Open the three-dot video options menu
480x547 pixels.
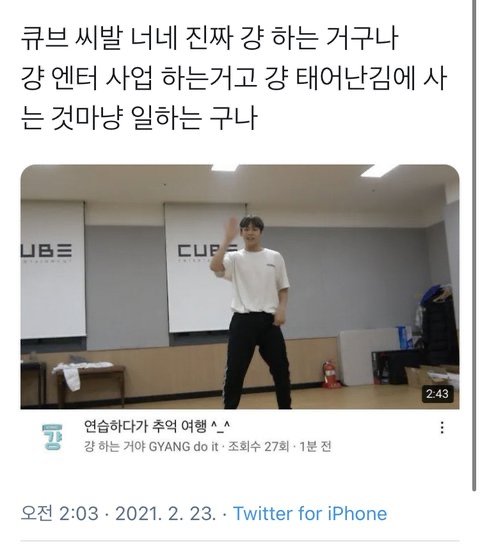coord(442,427)
